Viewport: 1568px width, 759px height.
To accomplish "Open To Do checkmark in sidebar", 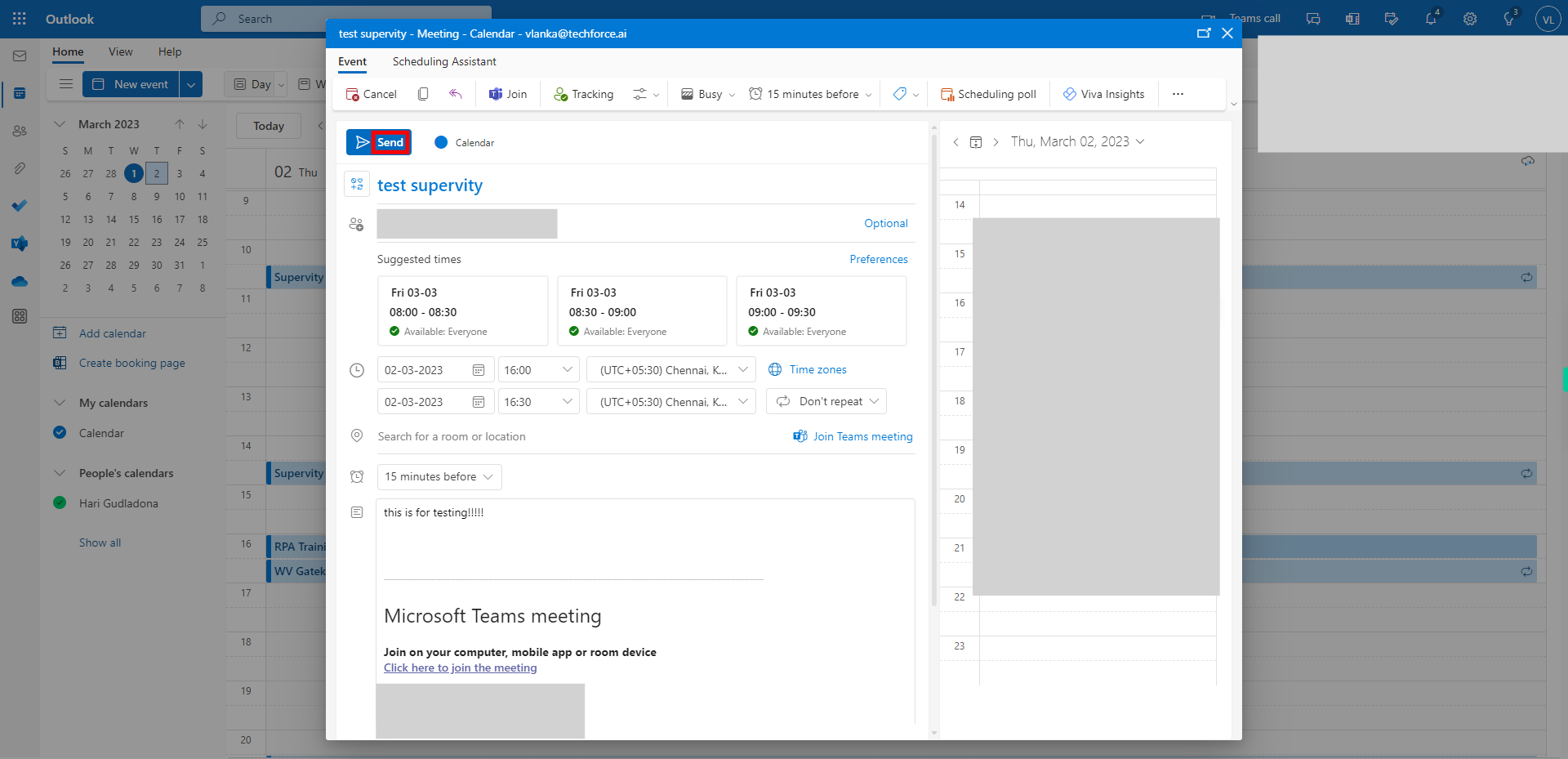I will click(x=20, y=206).
